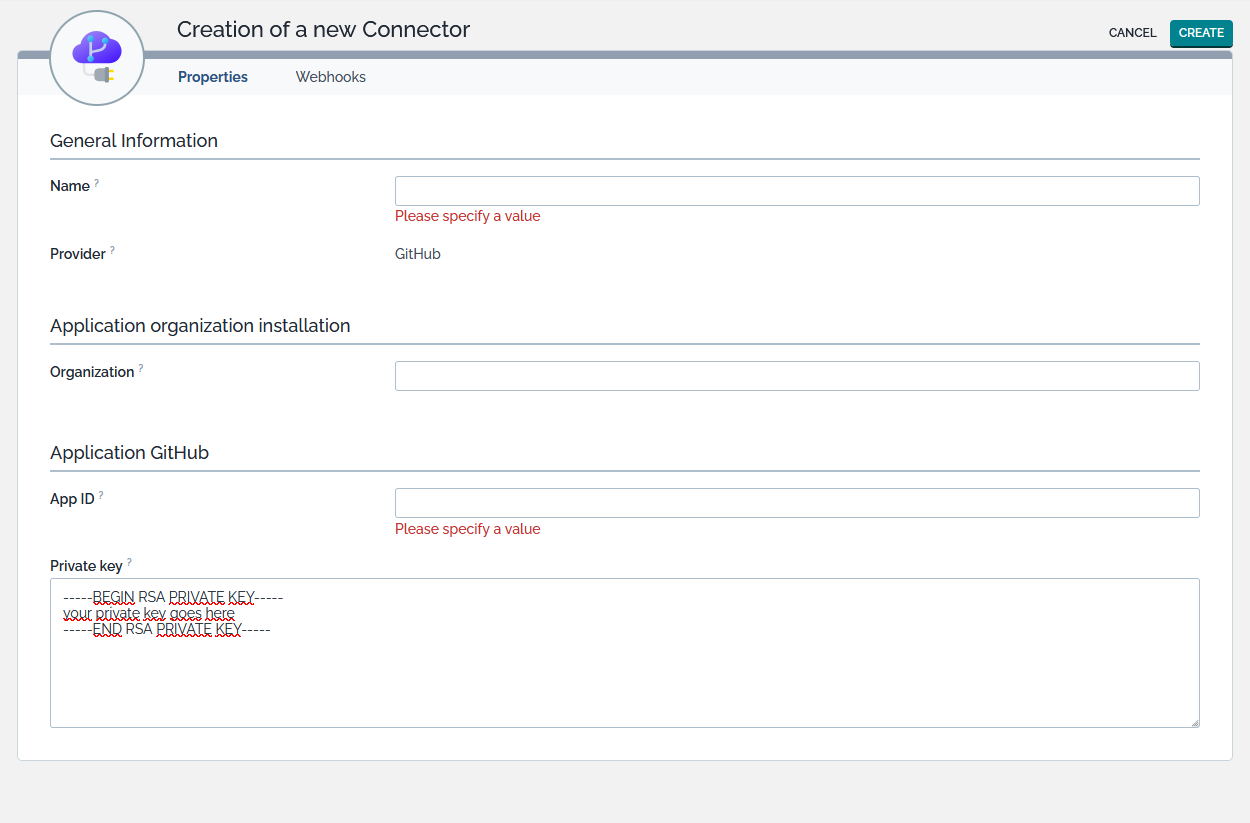The width and height of the screenshot is (1250, 823).
Task: Switch to the Properties tab
Action: [x=213, y=77]
